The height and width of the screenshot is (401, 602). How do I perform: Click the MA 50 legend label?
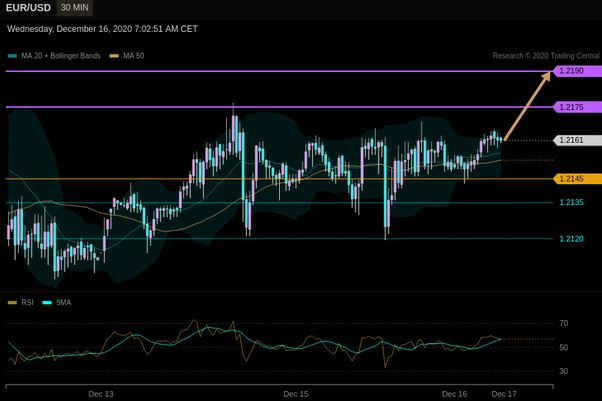[134, 56]
